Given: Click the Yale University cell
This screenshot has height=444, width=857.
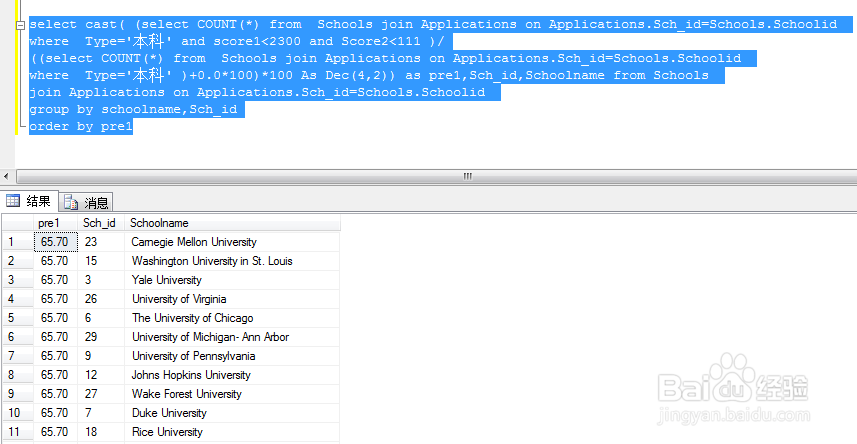Looking at the screenshot, I should click(x=232, y=280).
